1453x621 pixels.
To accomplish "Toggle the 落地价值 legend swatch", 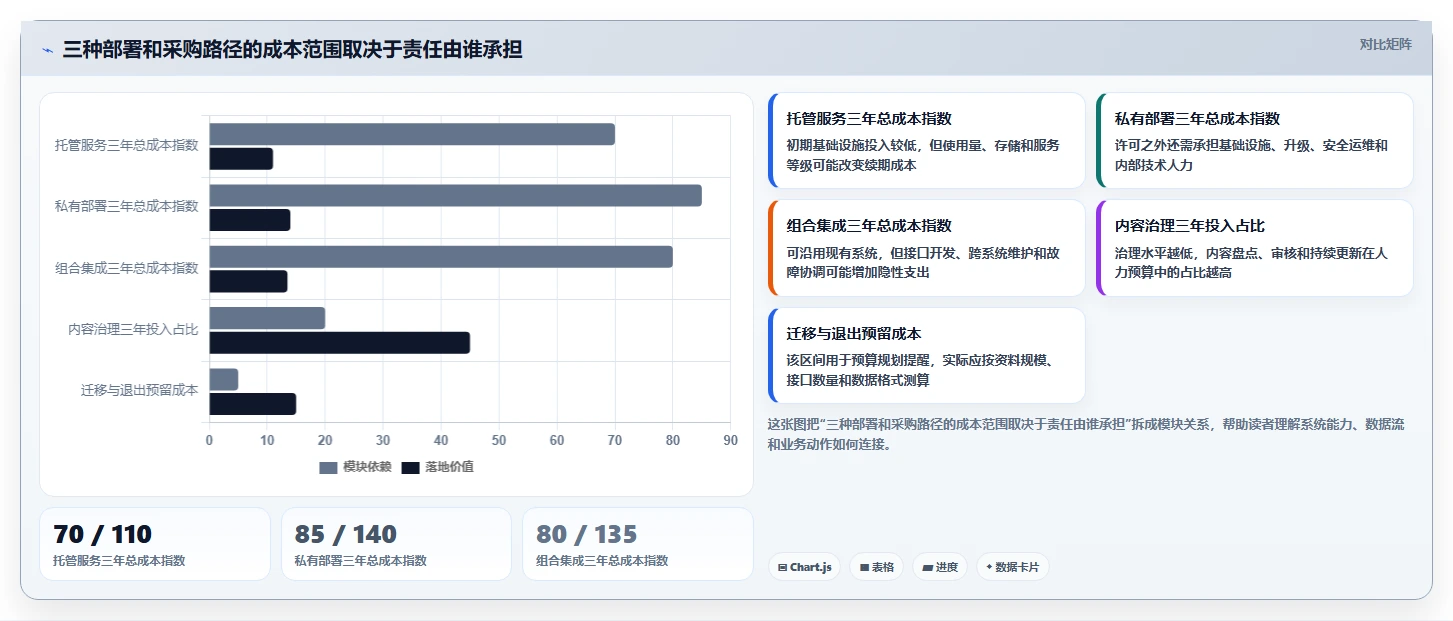I will pos(411,468).
